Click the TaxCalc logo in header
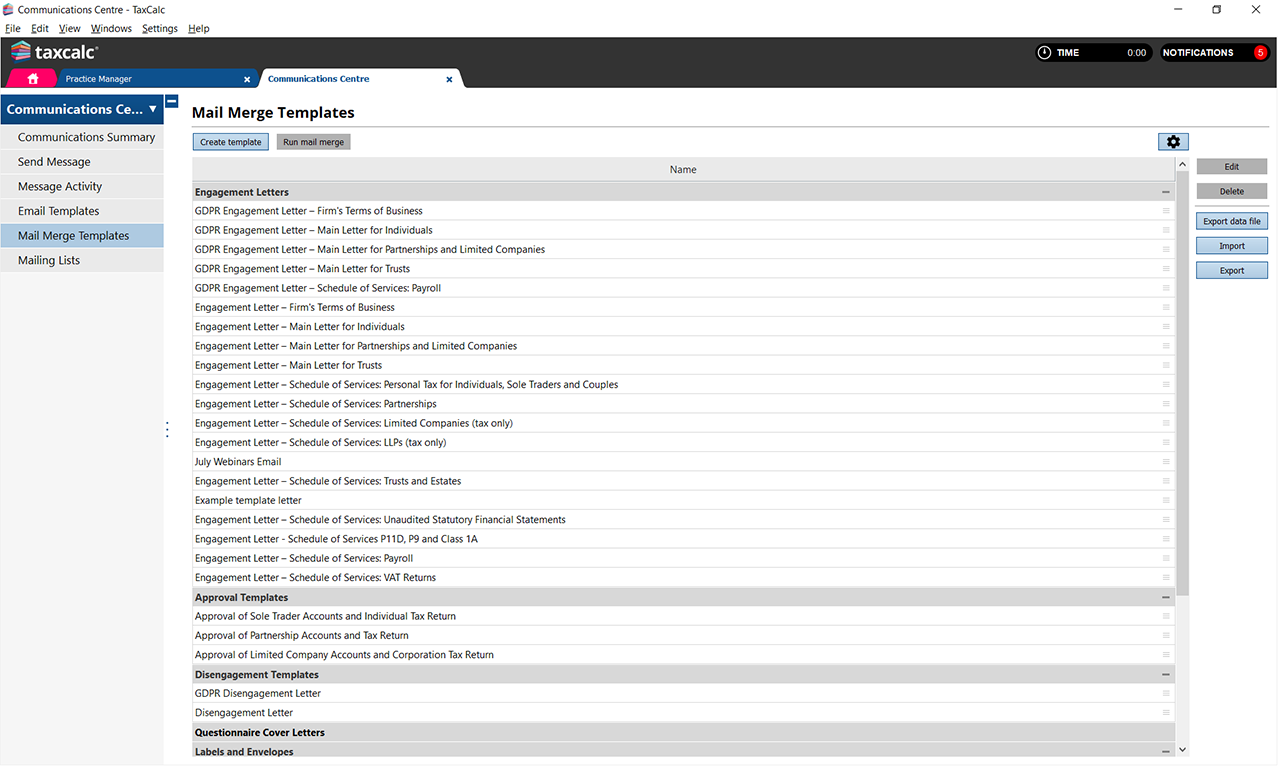1280x768 pixels. pyautogui.click(x=55, y=53)
